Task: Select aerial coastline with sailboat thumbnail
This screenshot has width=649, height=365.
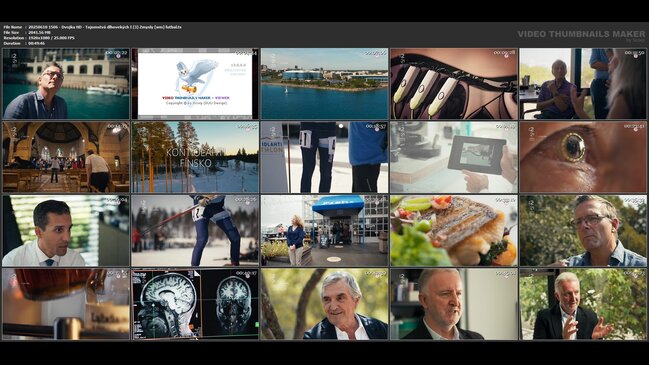Action: click(324, 84)
